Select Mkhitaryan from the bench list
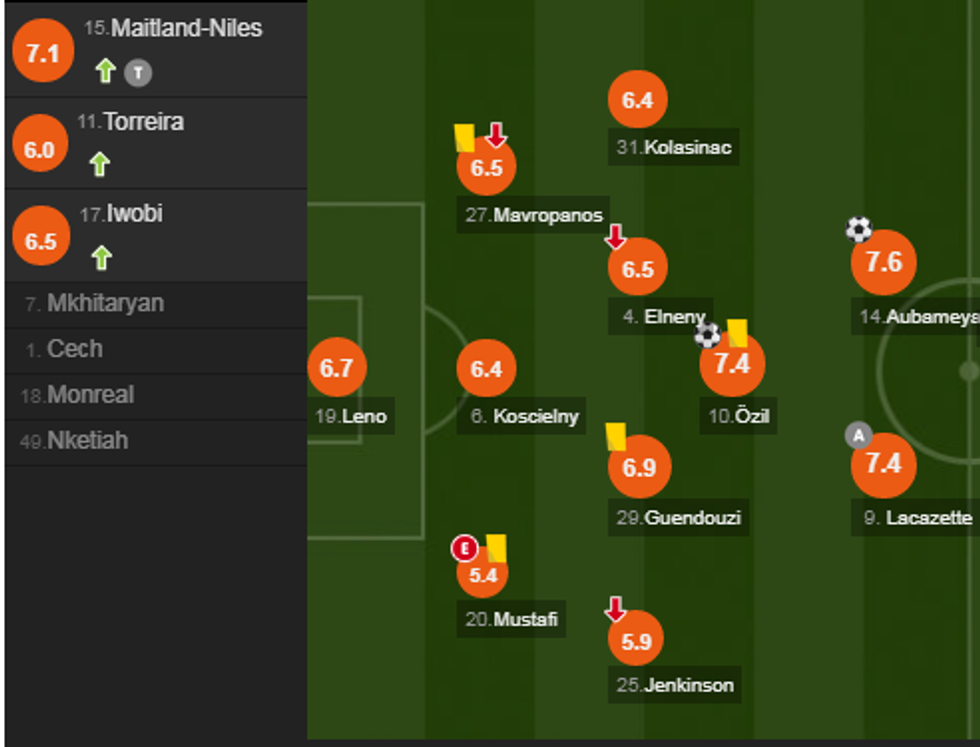 pyautogui.click(x=105, y=304)
